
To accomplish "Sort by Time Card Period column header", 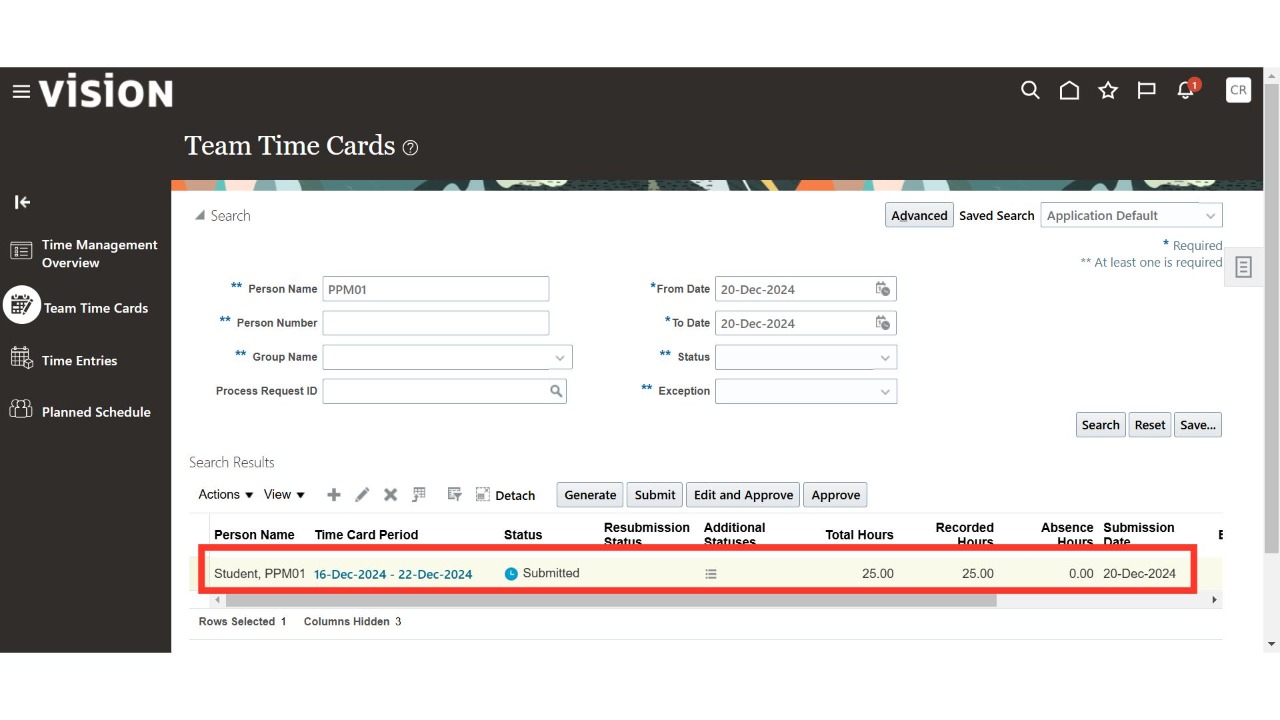I will tap(366, 535).
